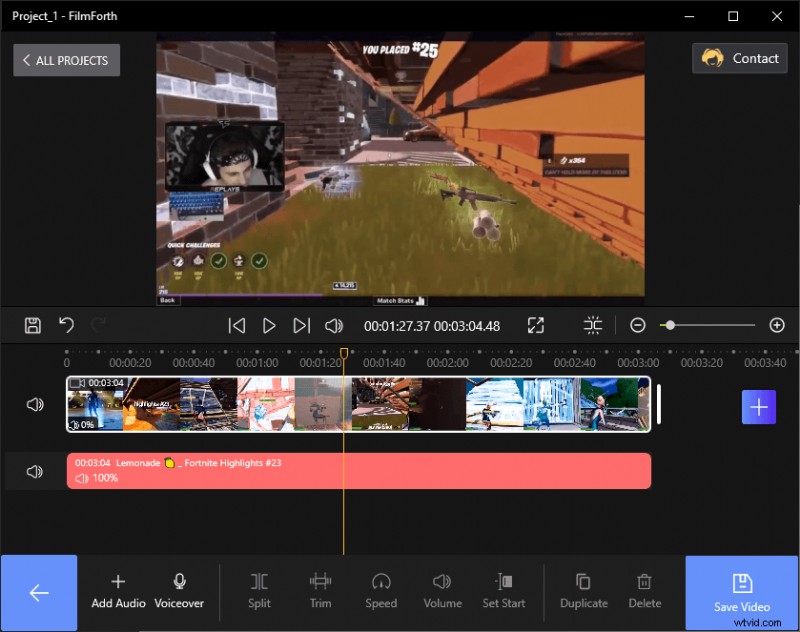The width and height of the screenshot is (800, 632).
Task: Save the current project
Action: click(x=34, y=325)
